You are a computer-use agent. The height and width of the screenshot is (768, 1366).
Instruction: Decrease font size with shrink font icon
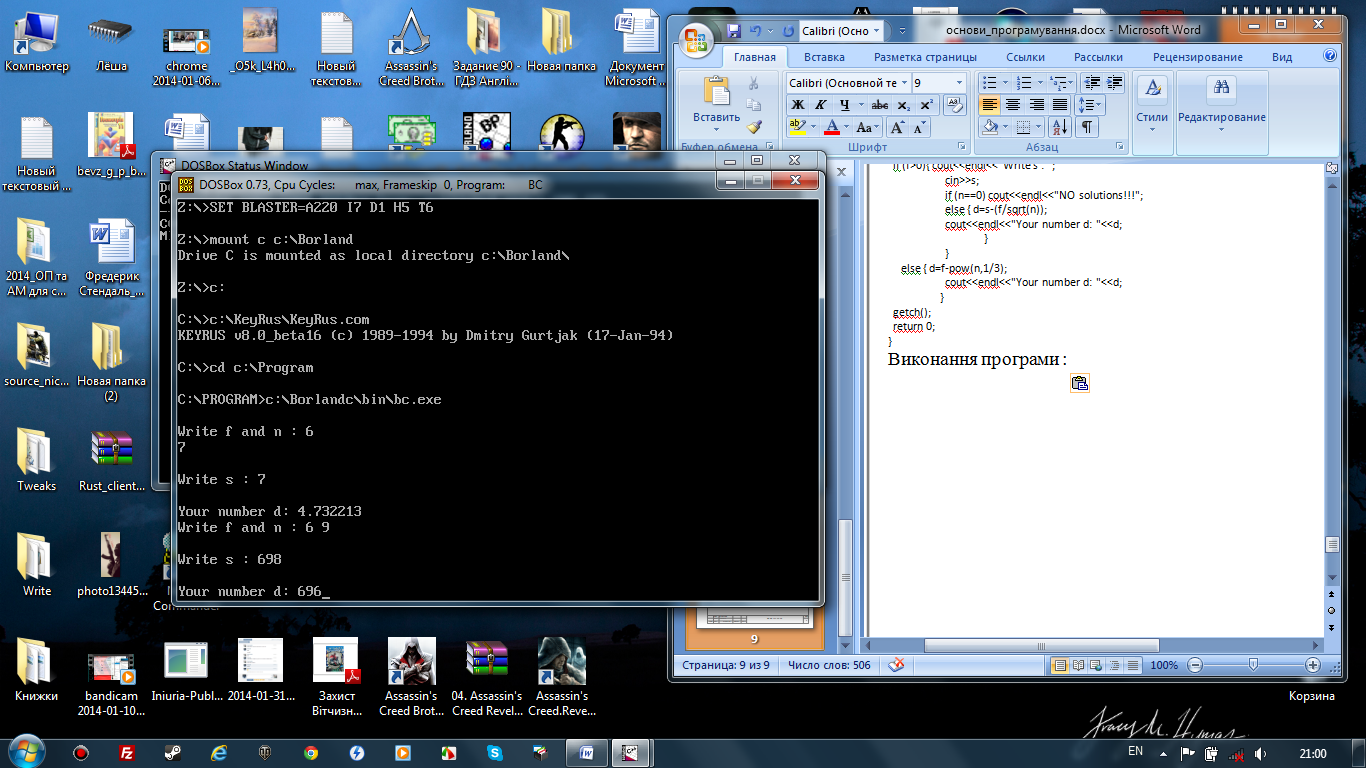click(x=919, y=127)
